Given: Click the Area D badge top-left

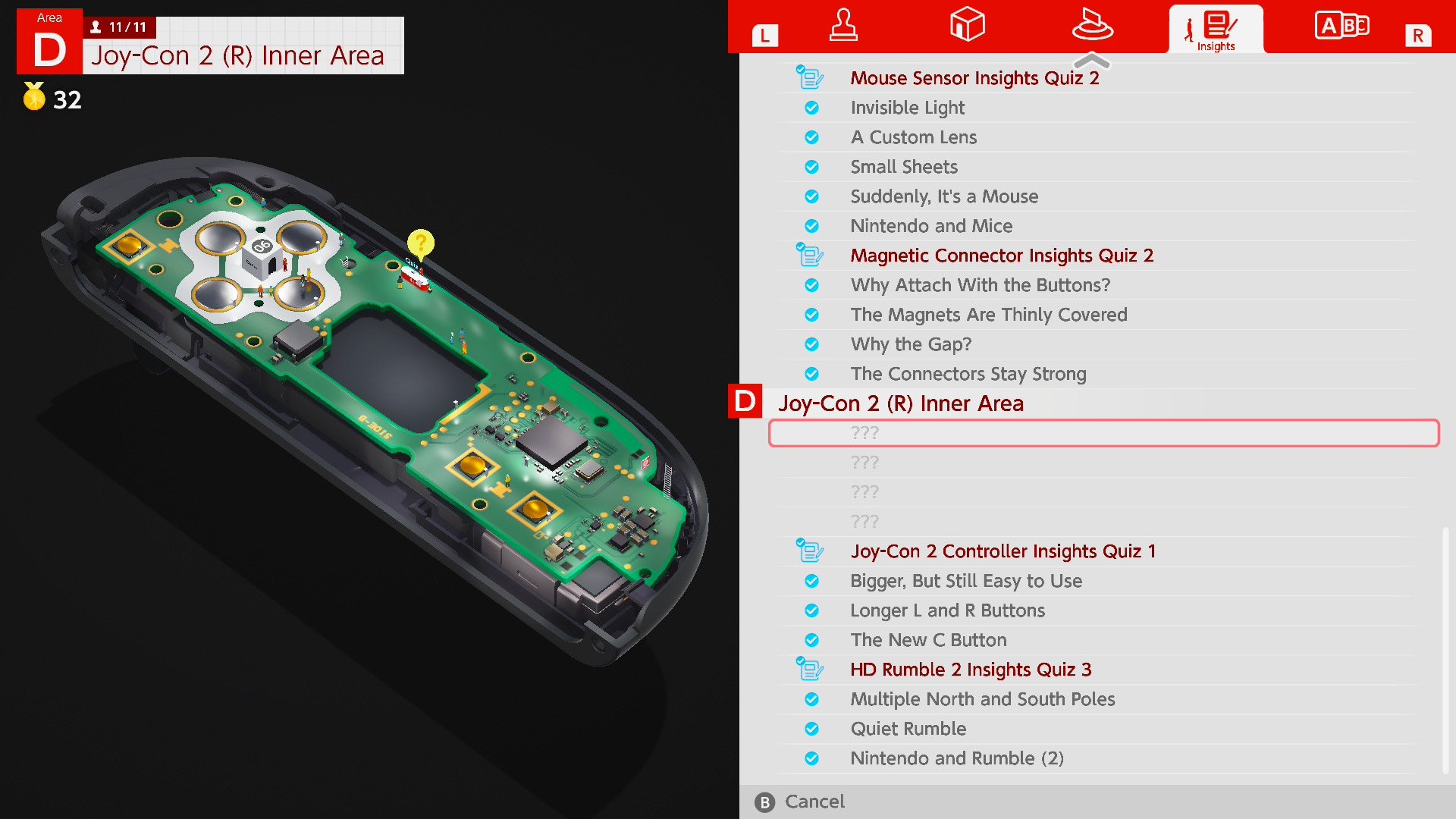Looking at the screenshot, I should 49,42.
